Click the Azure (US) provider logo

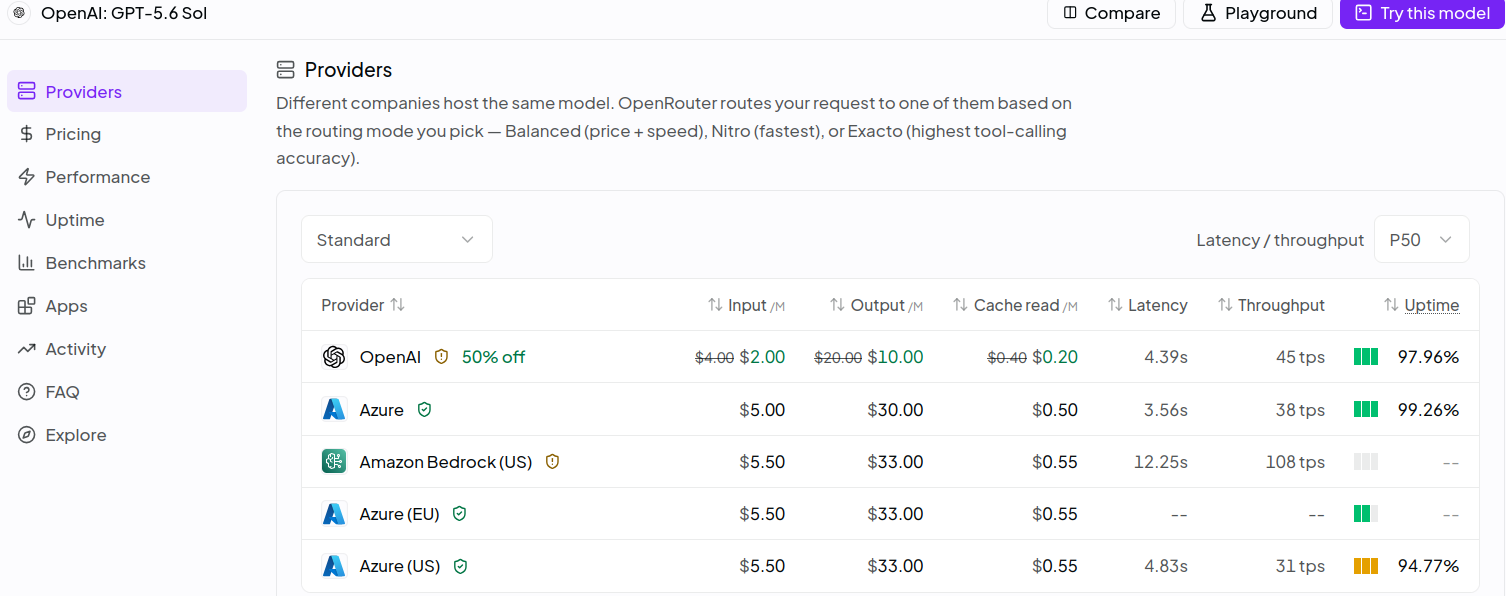pyautogui.click(x=334, y=565)
